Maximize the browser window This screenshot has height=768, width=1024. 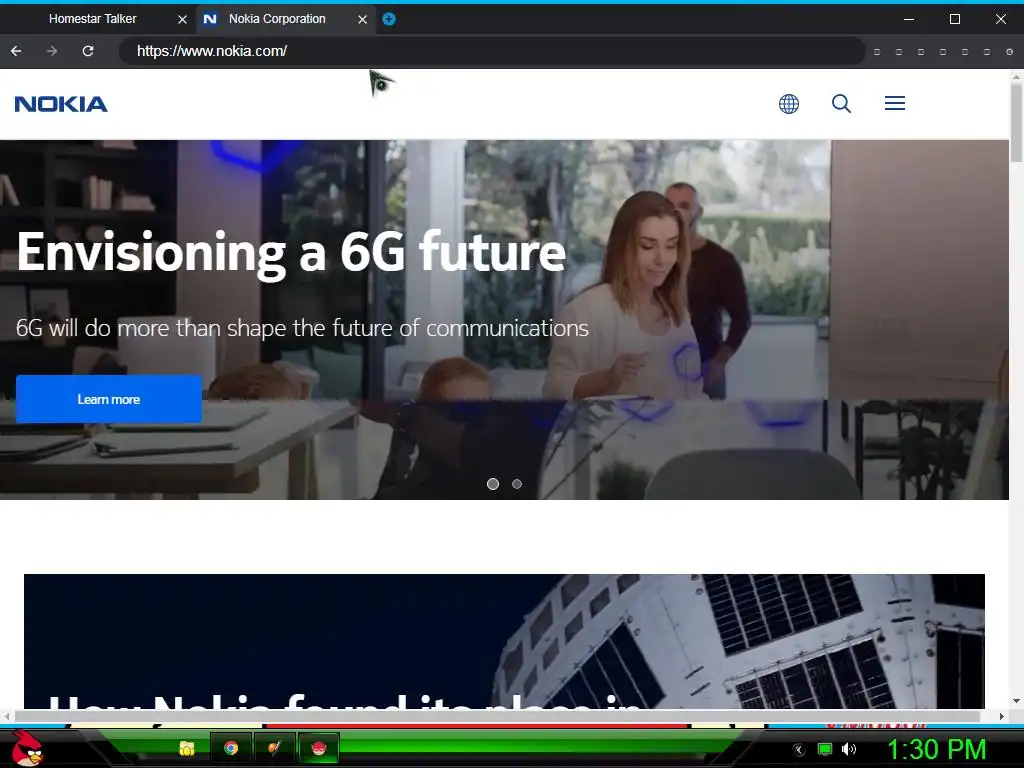tap(955, 19)
